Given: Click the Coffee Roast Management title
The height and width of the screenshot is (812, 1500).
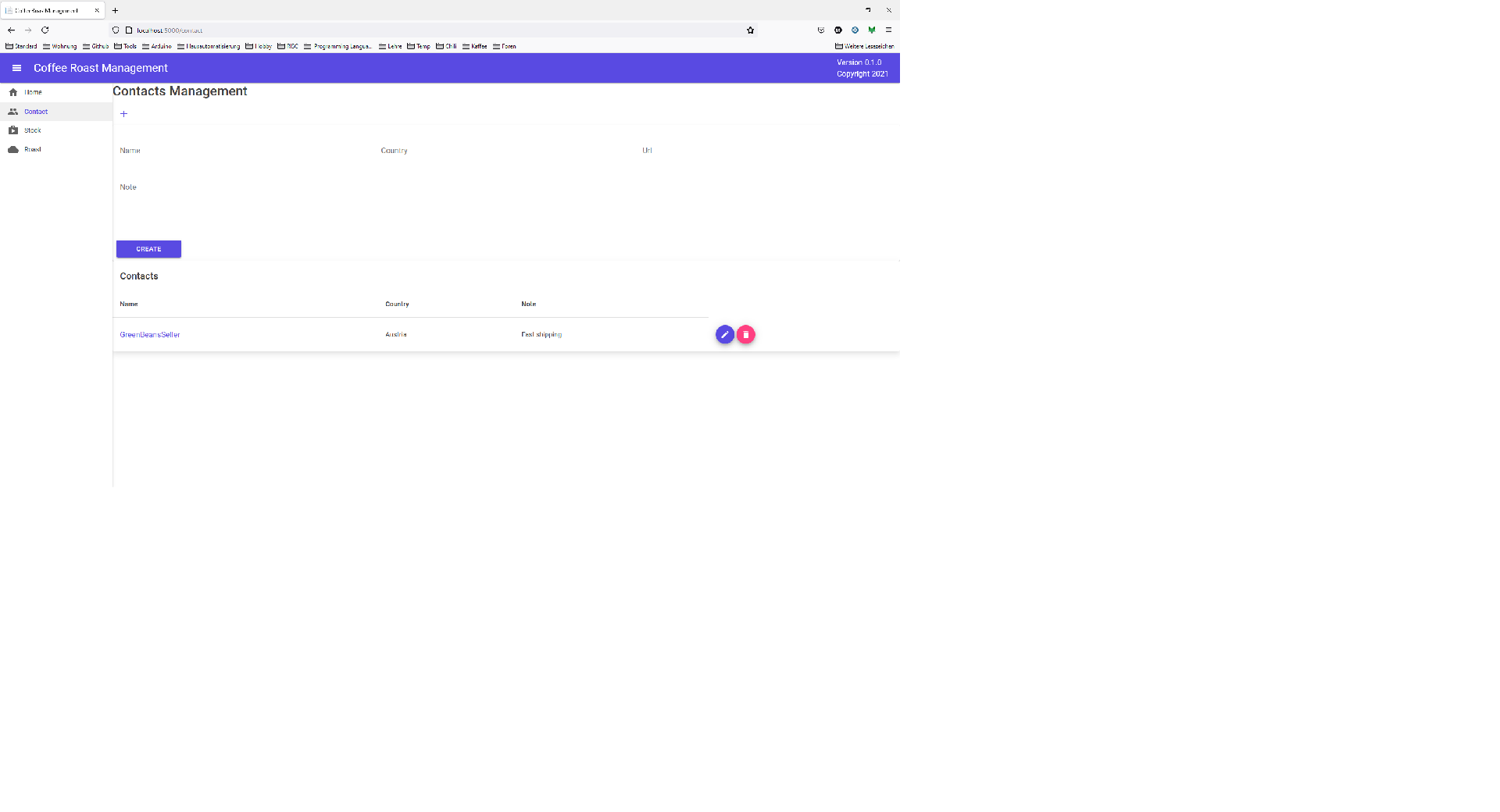Looking at the screenshot, I should 101,68.
